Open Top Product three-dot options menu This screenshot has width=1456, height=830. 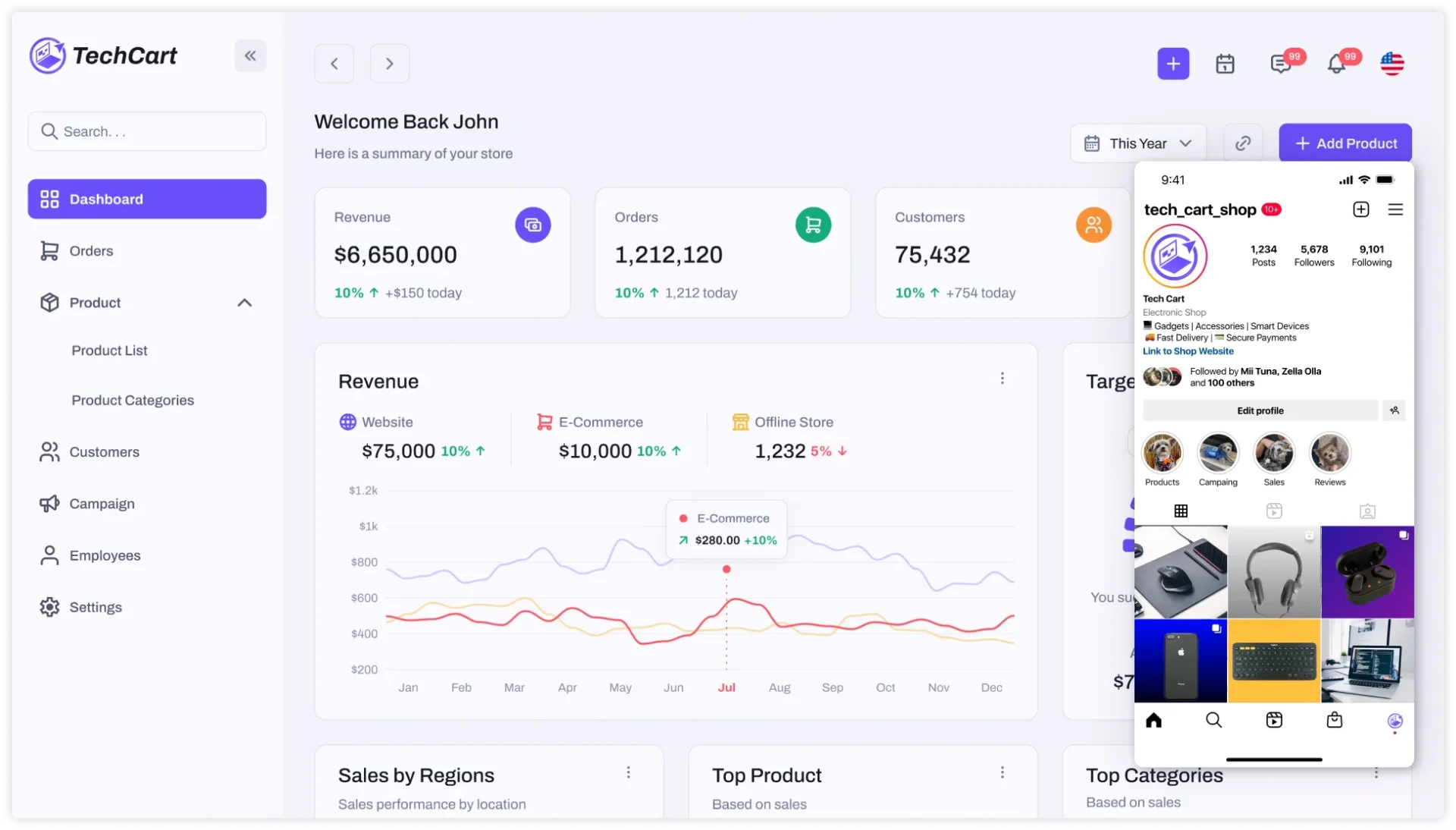(x=1002, y=772)
